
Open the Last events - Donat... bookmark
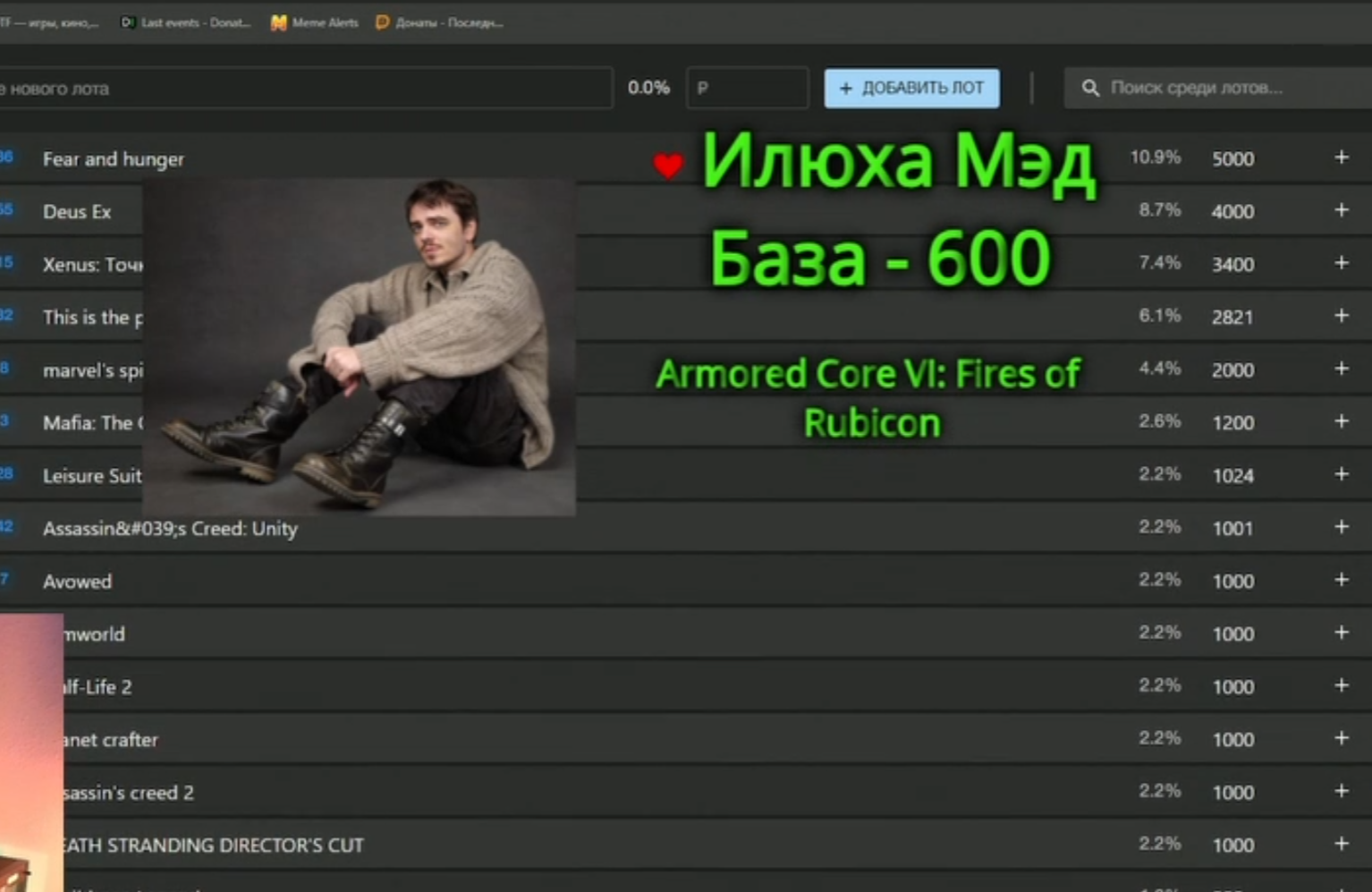(186, 22)
